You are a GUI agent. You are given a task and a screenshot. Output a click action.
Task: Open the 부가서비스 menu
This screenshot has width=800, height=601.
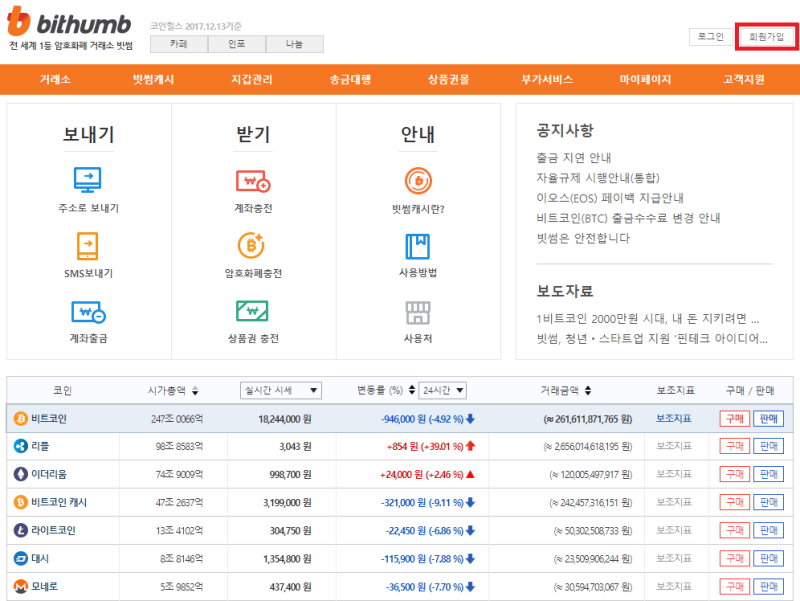547,80
